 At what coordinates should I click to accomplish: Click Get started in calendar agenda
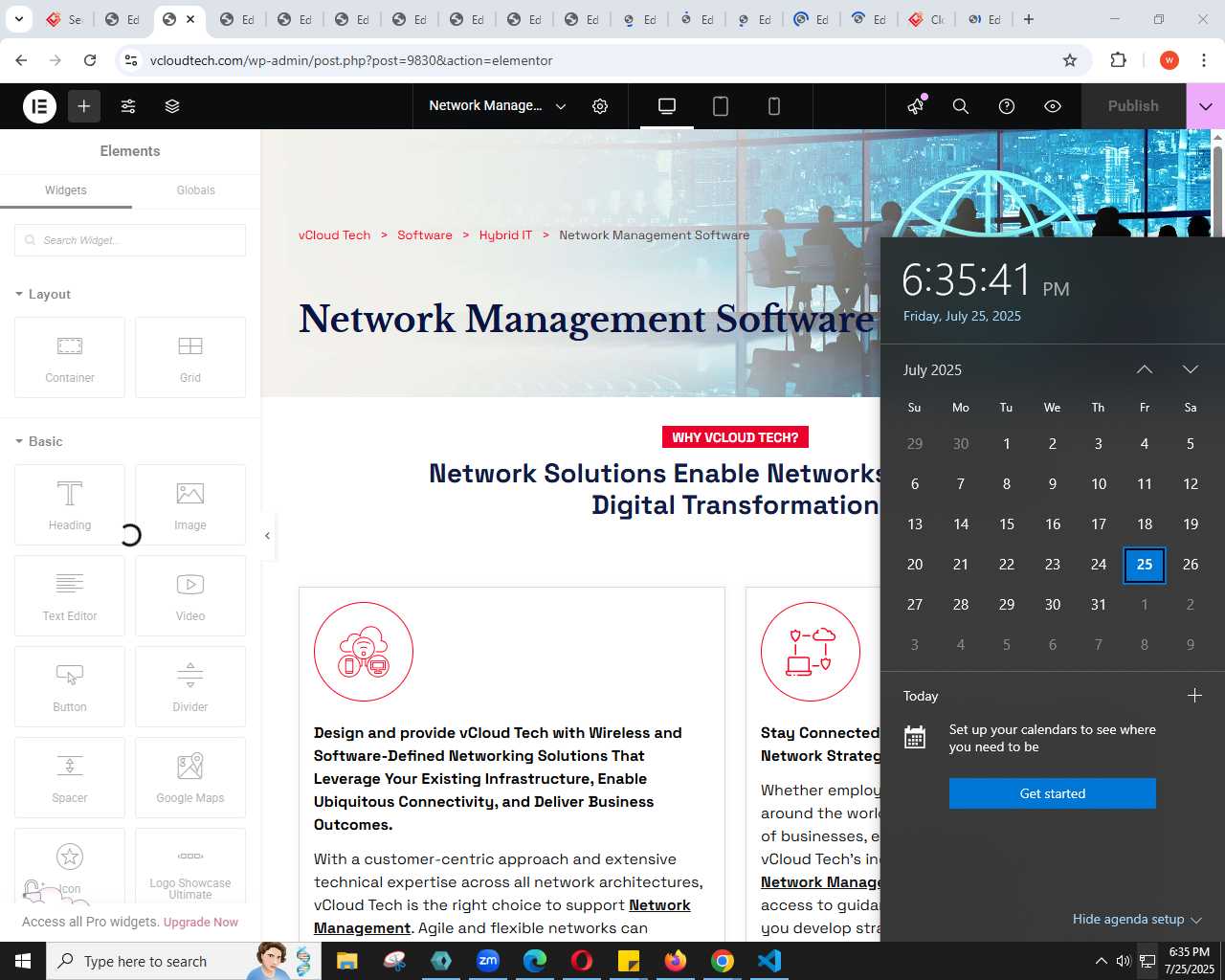(x=1053, y=793)
